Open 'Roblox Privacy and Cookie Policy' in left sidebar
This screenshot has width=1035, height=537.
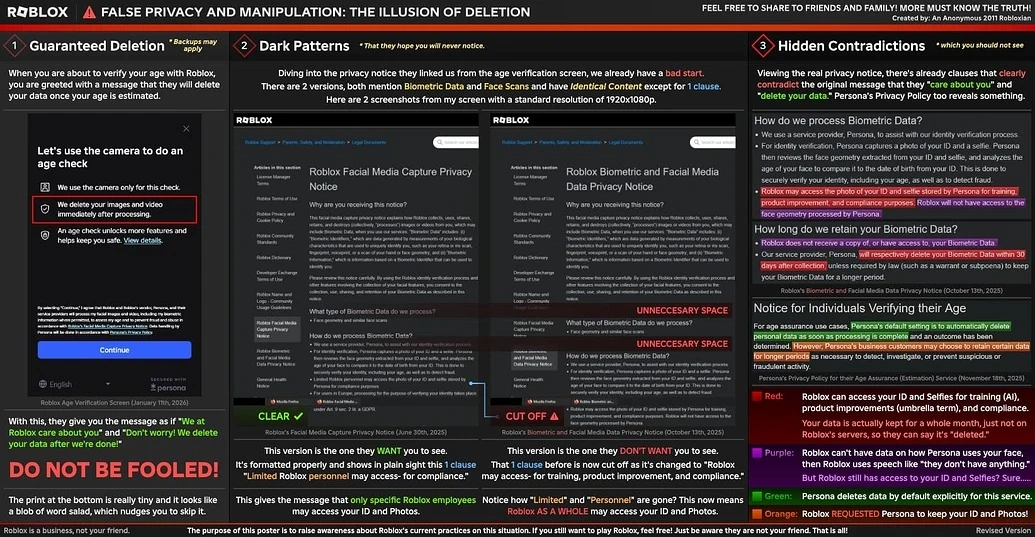point(275,217)
